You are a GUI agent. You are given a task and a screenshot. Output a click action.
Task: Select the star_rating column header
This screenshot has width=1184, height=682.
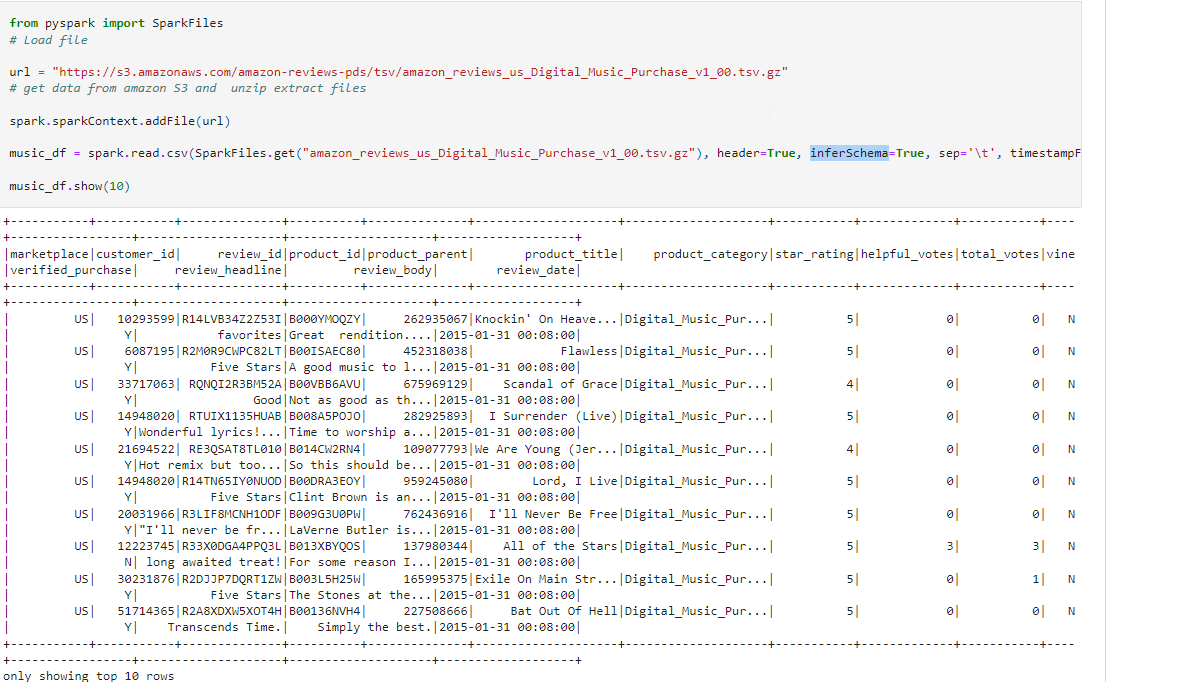[813, 253]
